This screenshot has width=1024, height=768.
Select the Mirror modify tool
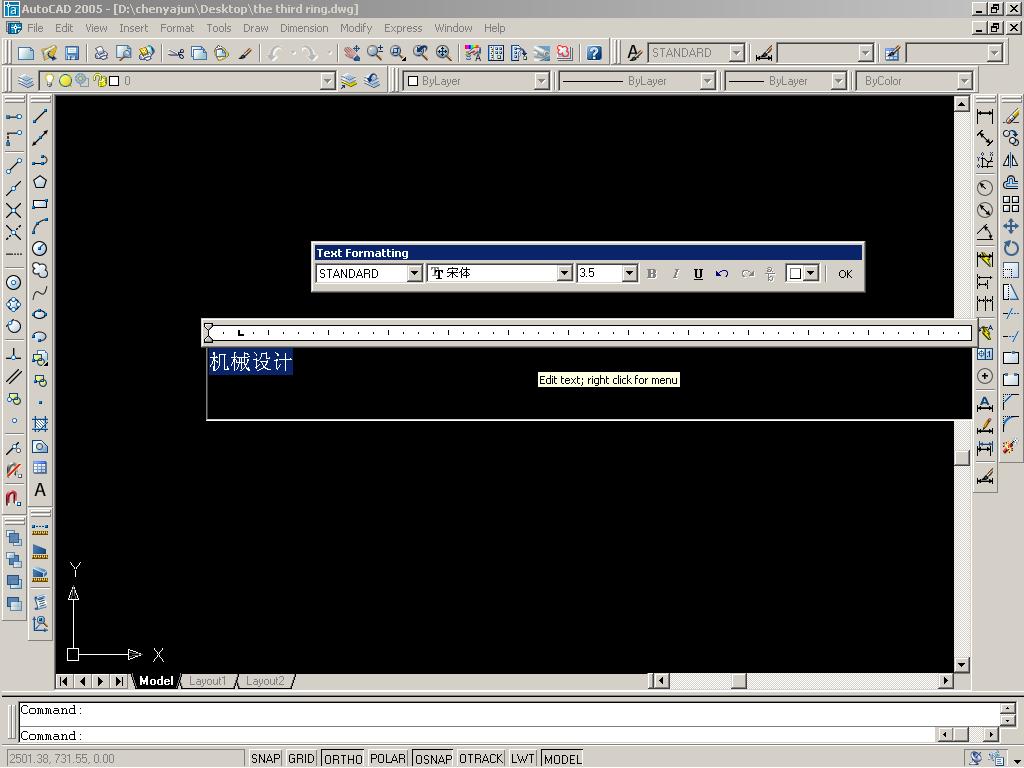click(1011, 160)
